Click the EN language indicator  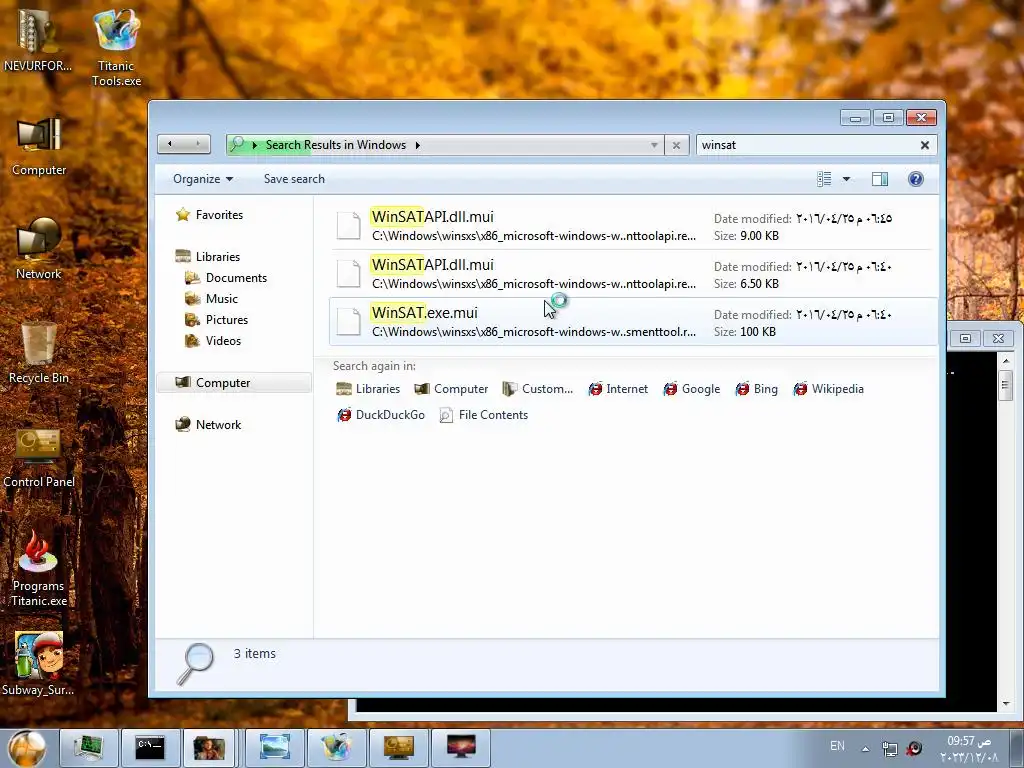tap(837, 746)
